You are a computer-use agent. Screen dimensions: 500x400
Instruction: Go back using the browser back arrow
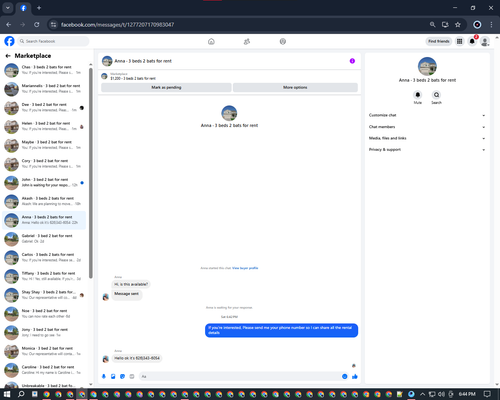(x=9, y=25)
